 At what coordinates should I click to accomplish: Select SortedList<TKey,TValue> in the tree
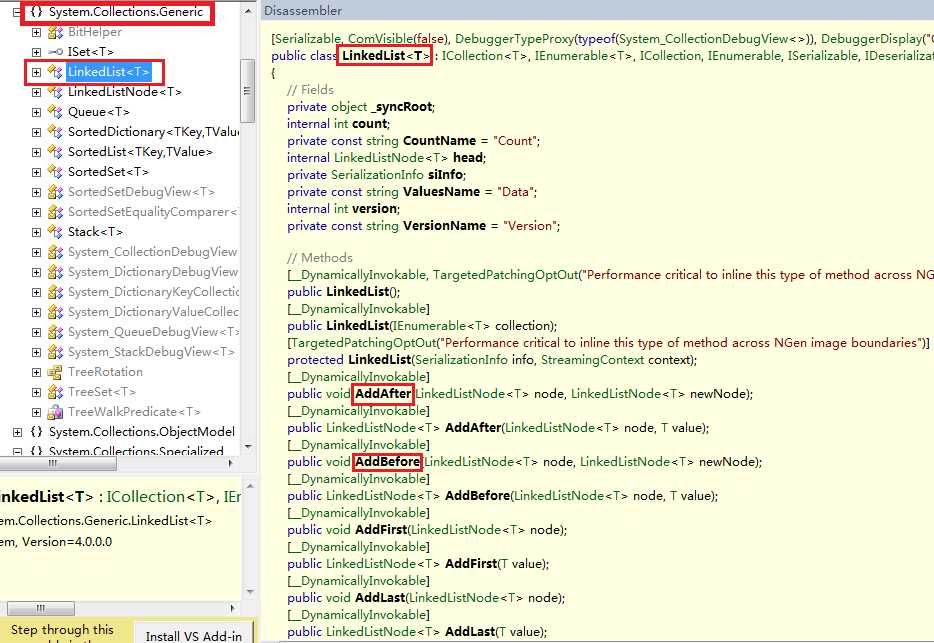click(x=140, y=152)
